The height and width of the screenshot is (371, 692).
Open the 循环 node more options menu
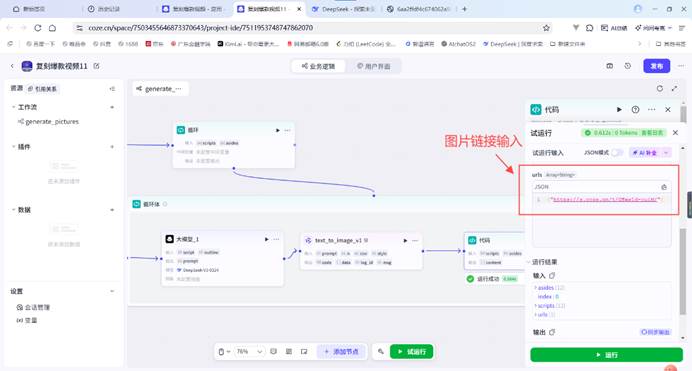click(287, 130)
